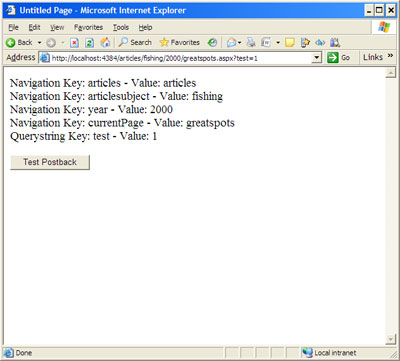Image resolution: width=400 pixels, height=361 pixels.
Task: Click the Test Postback button
Action: point(50,162)
